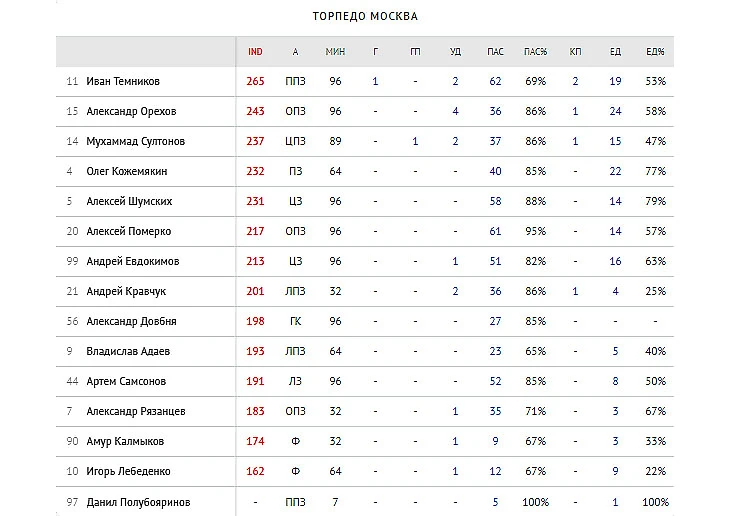Click the МИН column header
Image resolution: width=730 pixels, height=516 pixels.
click(x=335, y=52)
